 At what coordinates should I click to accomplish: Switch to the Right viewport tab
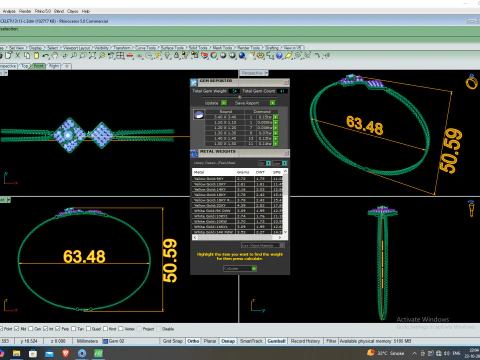point(54,66)
